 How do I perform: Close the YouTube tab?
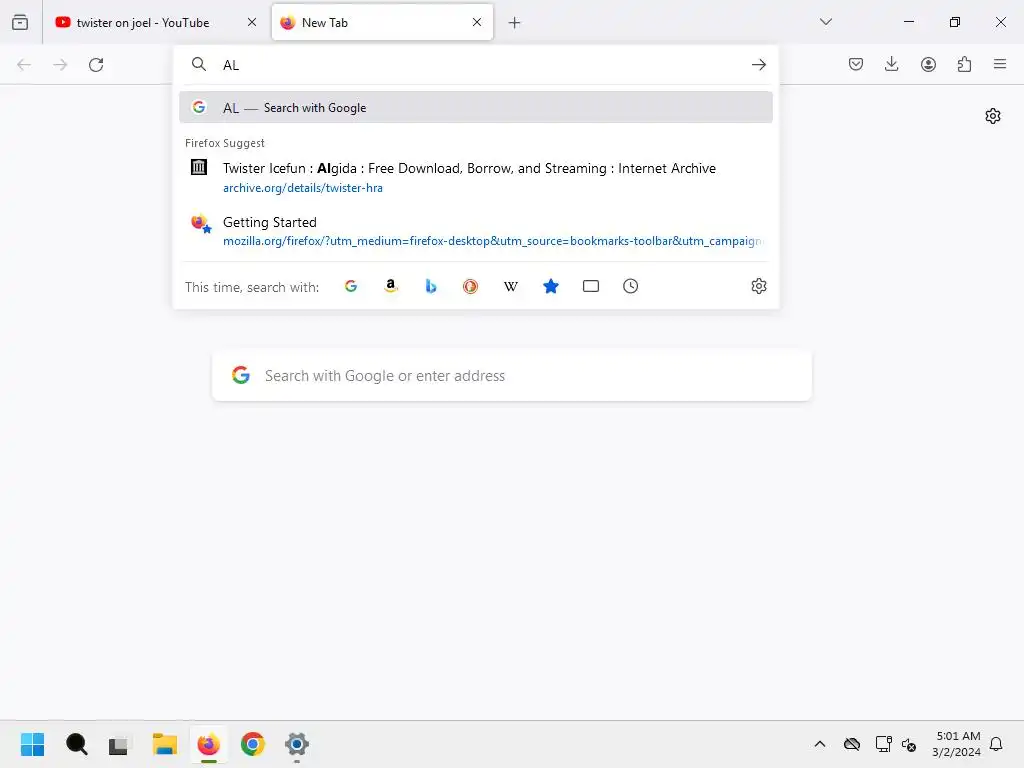[252, 22]
